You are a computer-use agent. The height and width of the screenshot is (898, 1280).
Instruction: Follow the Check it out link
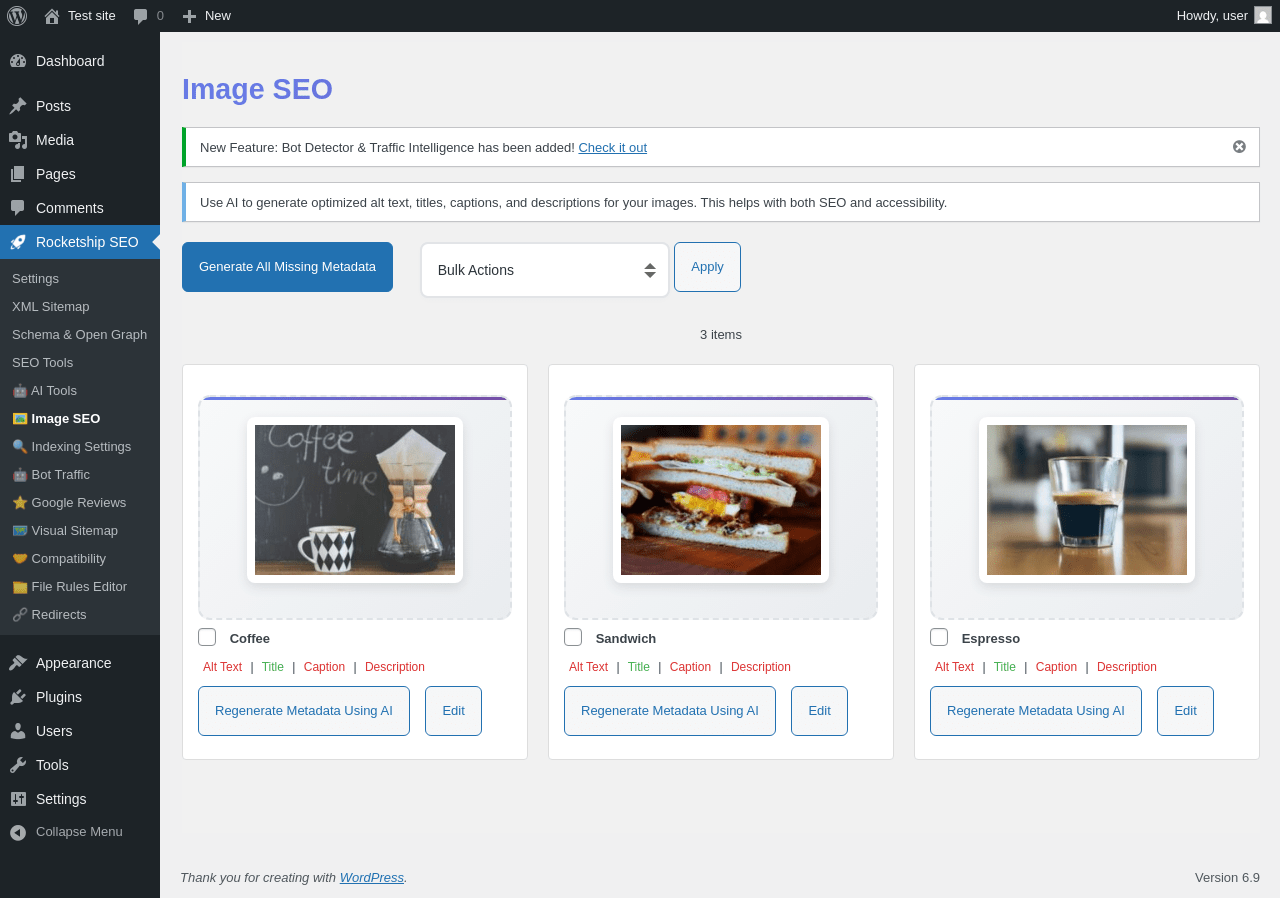pyautogui.click(x=612, y=147)
